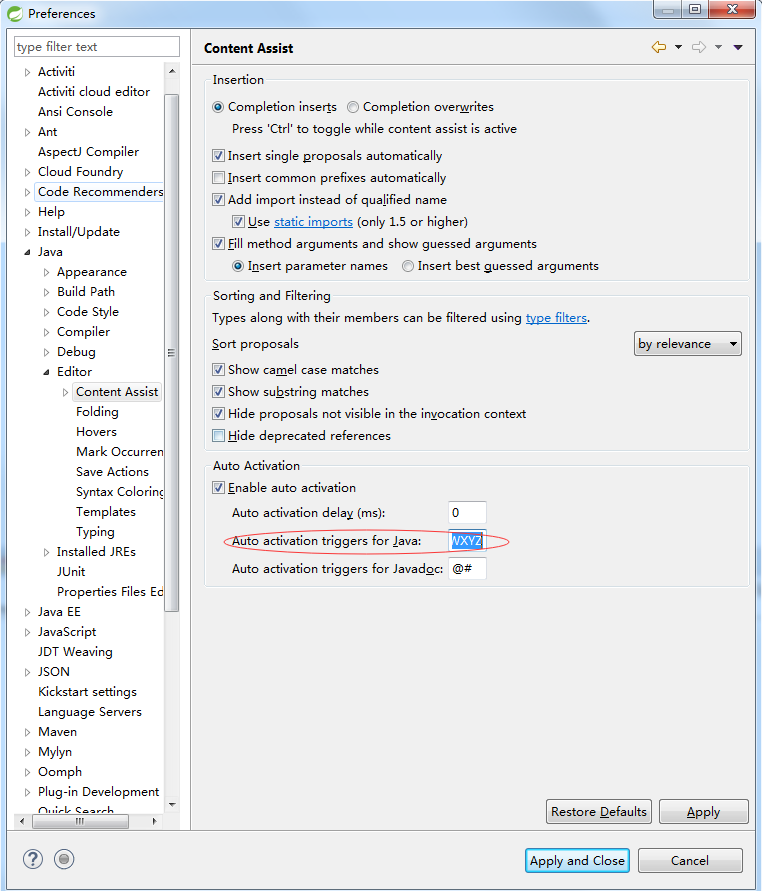The width and height of the screenshot is (762, 891).
Task: Click the preference recorder circle icon
Action: 62,859
